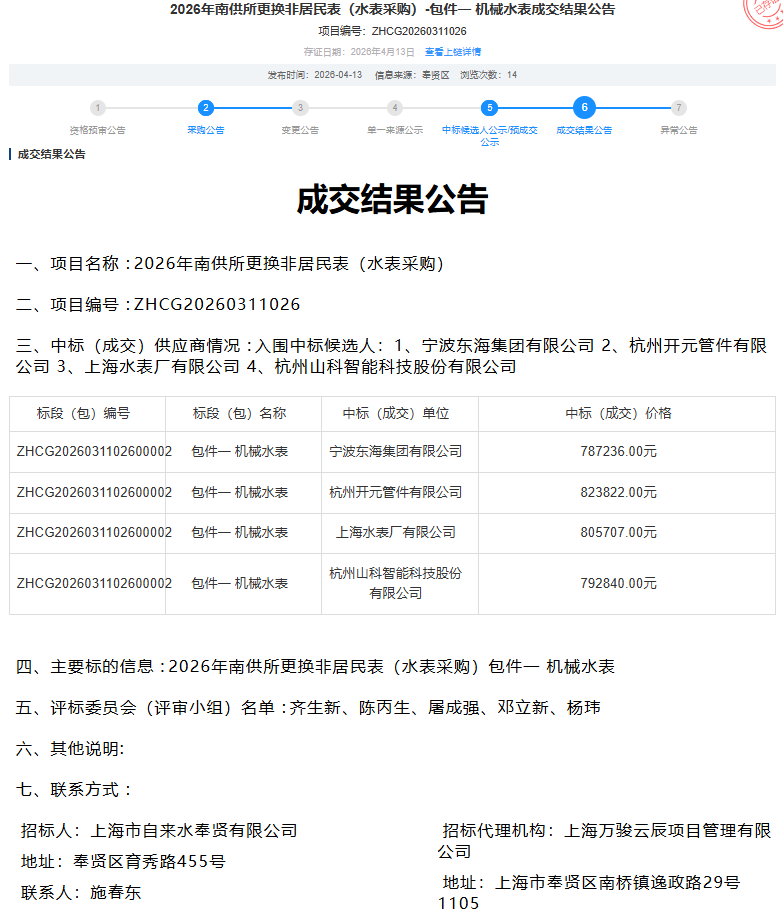783x914 pixels.
Task: Click the grey step 3 circle
Action: click(300, 108)
